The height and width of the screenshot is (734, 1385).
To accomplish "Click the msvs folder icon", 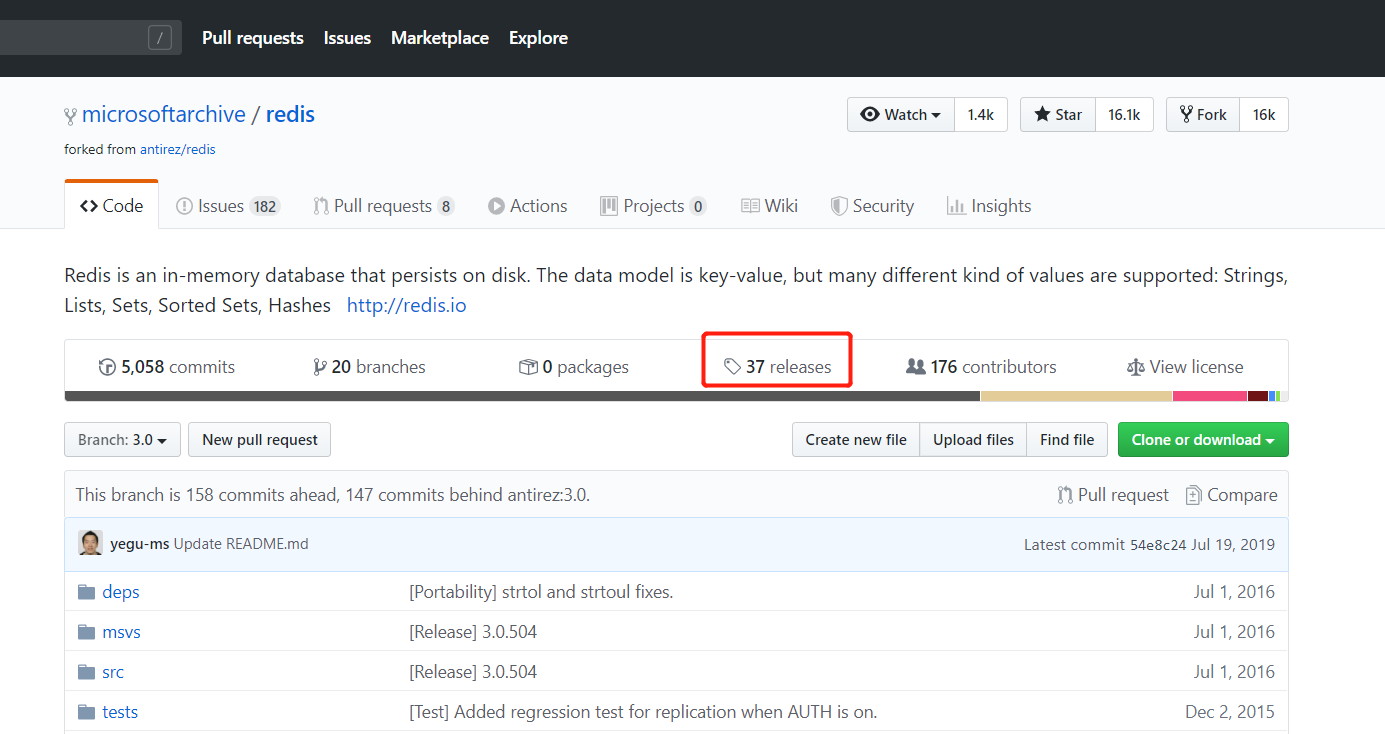I will 87,632.
